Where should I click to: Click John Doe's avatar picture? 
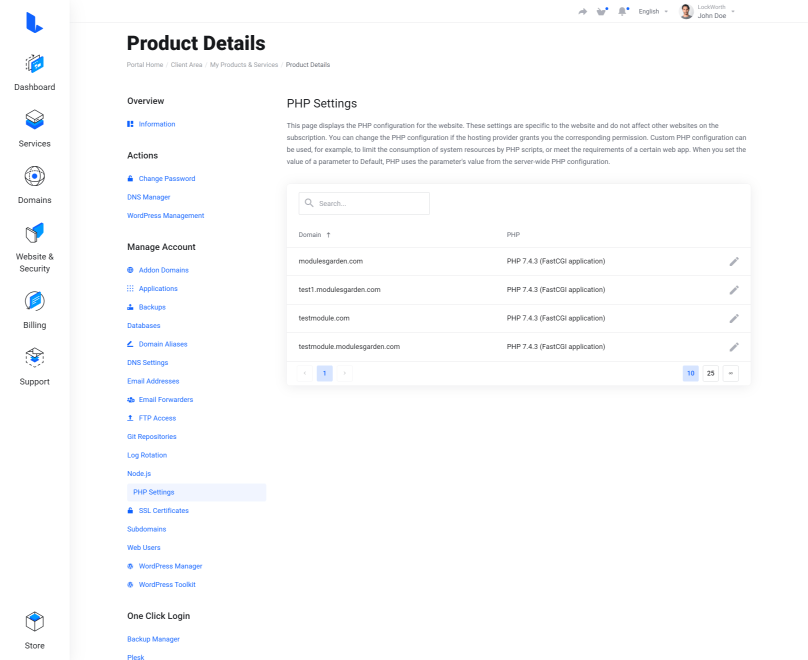point(686,11)
